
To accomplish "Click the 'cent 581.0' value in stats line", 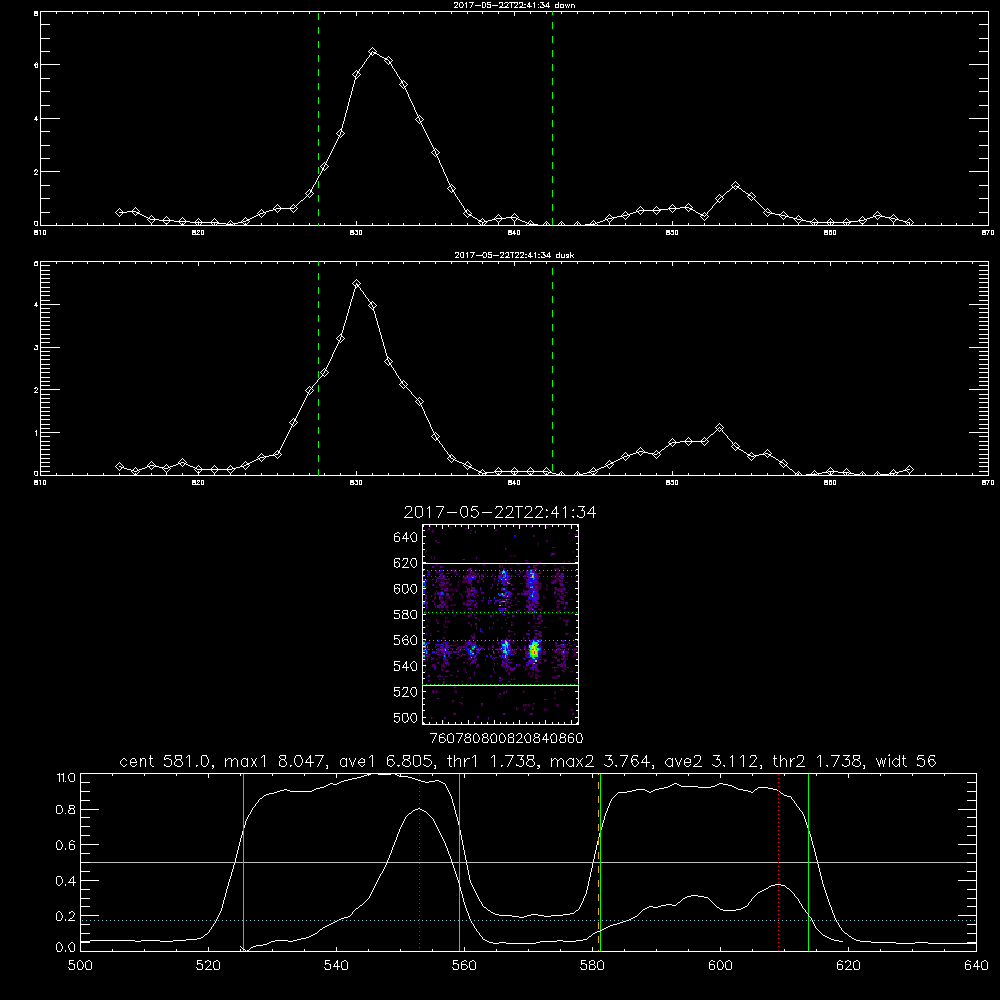I will [166, 761].
